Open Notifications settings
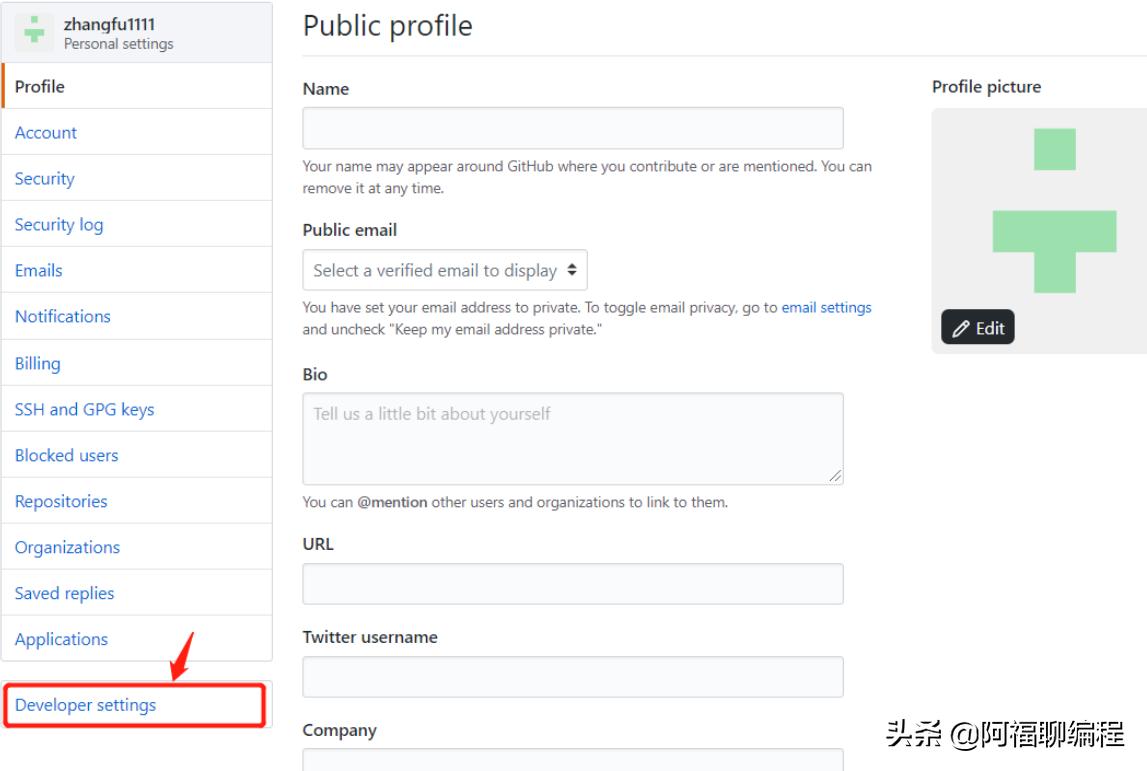The image size is (1147, 771). [x=63, y=317]
